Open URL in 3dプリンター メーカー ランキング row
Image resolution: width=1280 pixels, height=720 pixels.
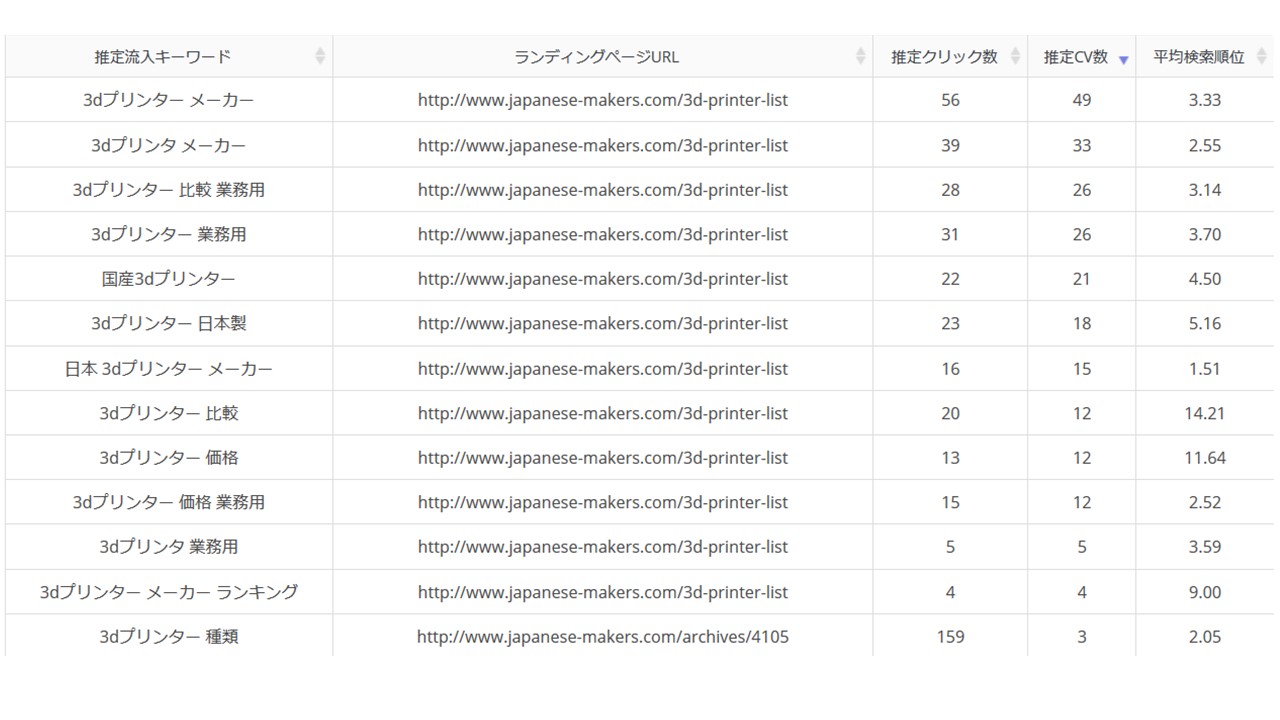pyautogui.click(x=603, y=592)
